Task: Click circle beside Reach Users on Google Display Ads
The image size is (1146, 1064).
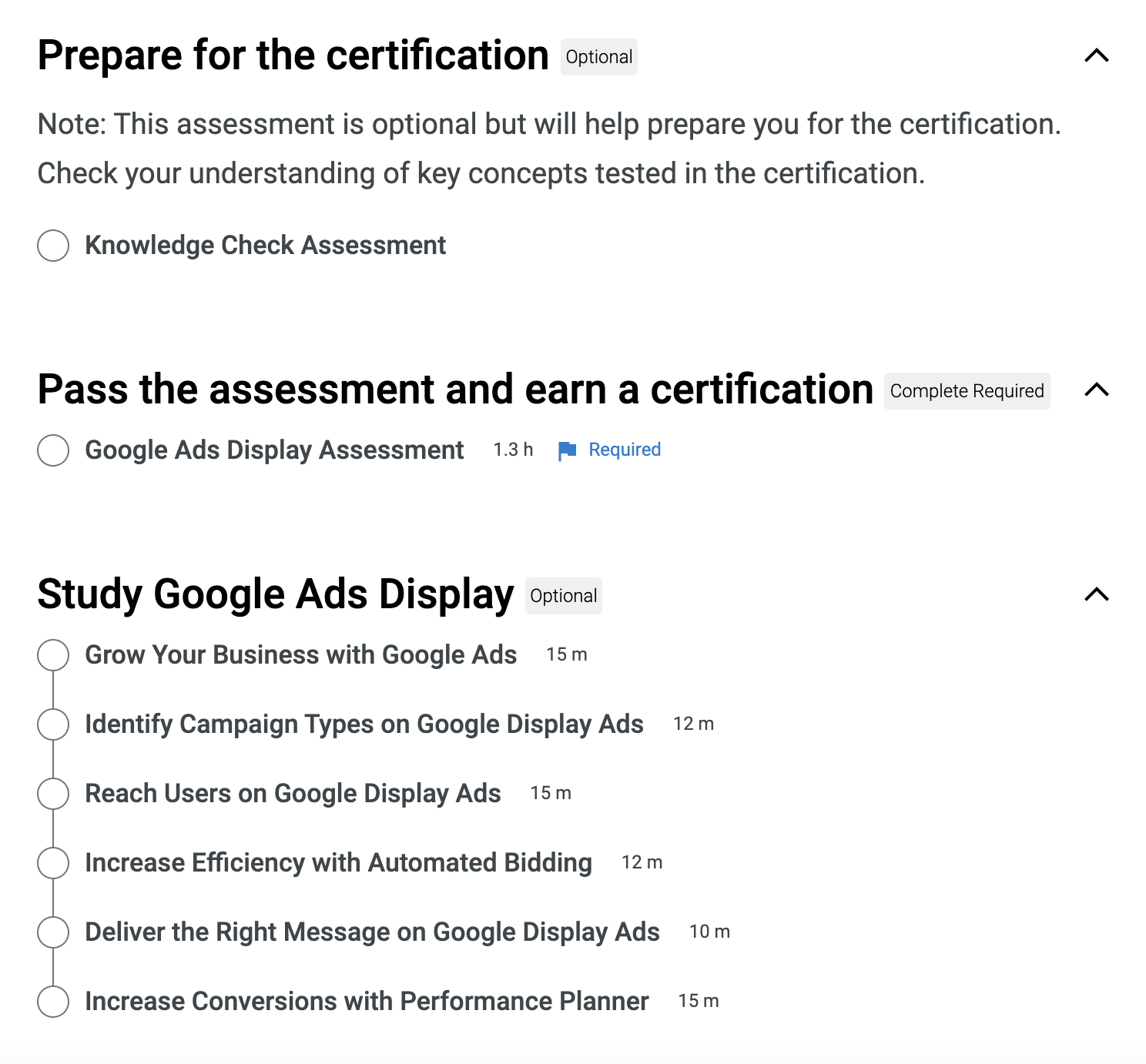Action: [53, 794]
